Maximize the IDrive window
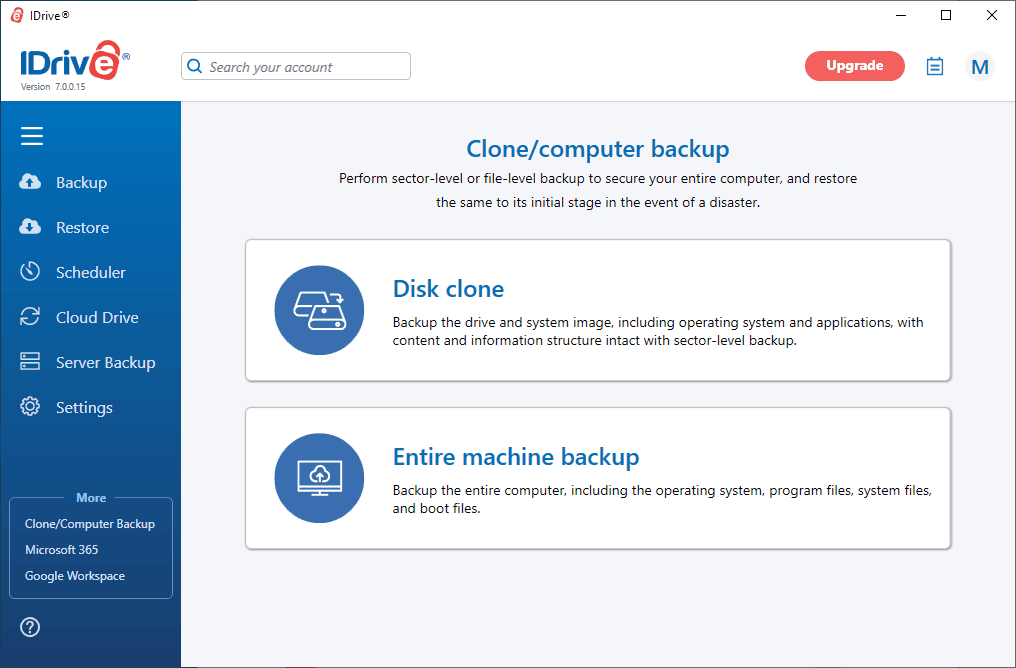The width and height of the screenshot is (1016, 668). pyautogui.click(x=946, y=16)
